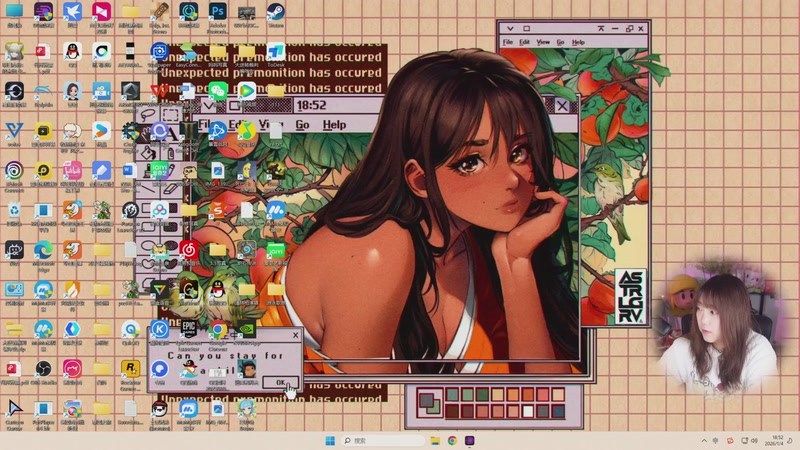Open the blue Thunder bird download icon
Viewport: 800px width, 450px height.
pos(72,11)
